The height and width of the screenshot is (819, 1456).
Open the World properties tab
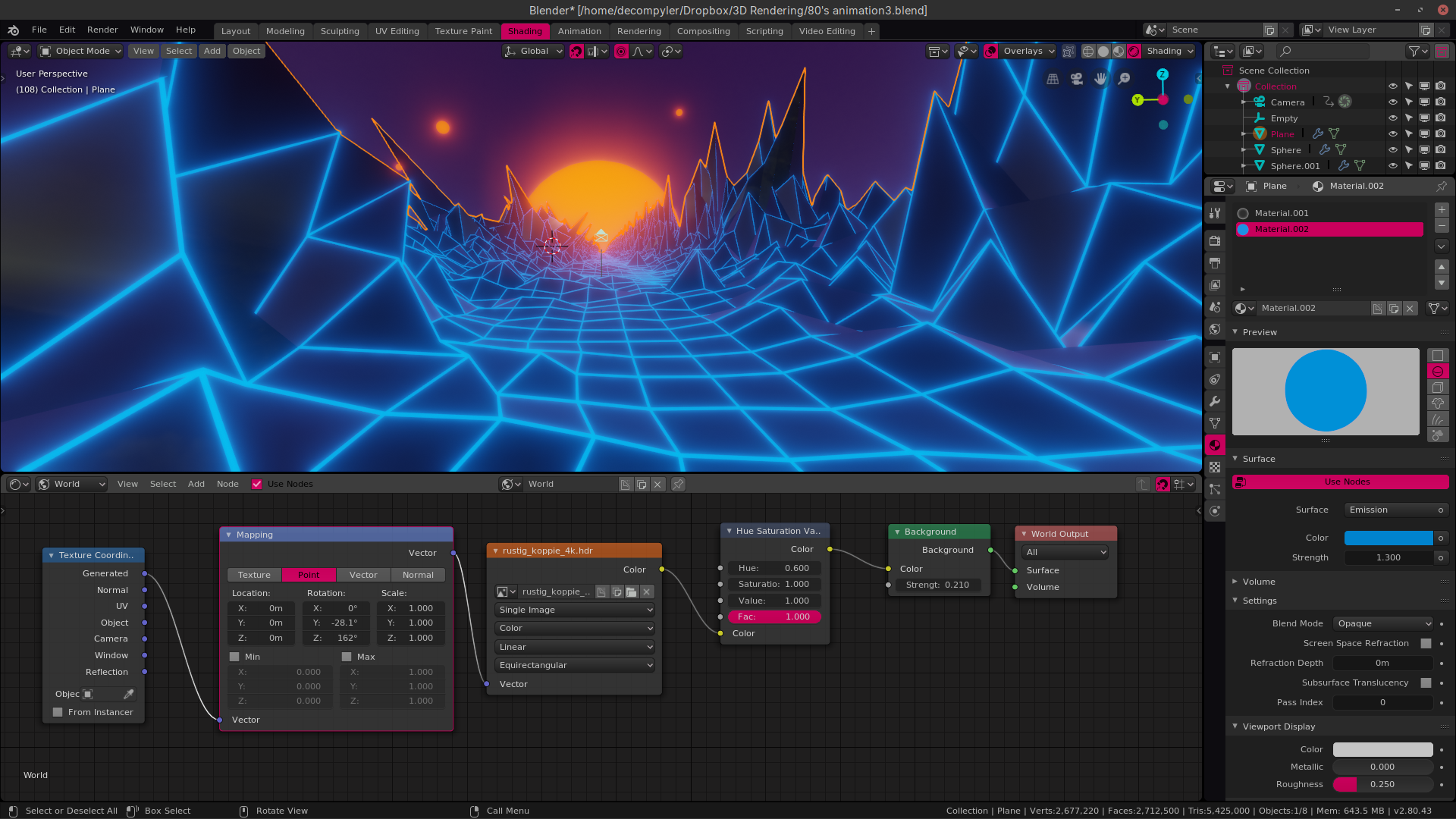pyautogui.click(x=1215, y=329)
